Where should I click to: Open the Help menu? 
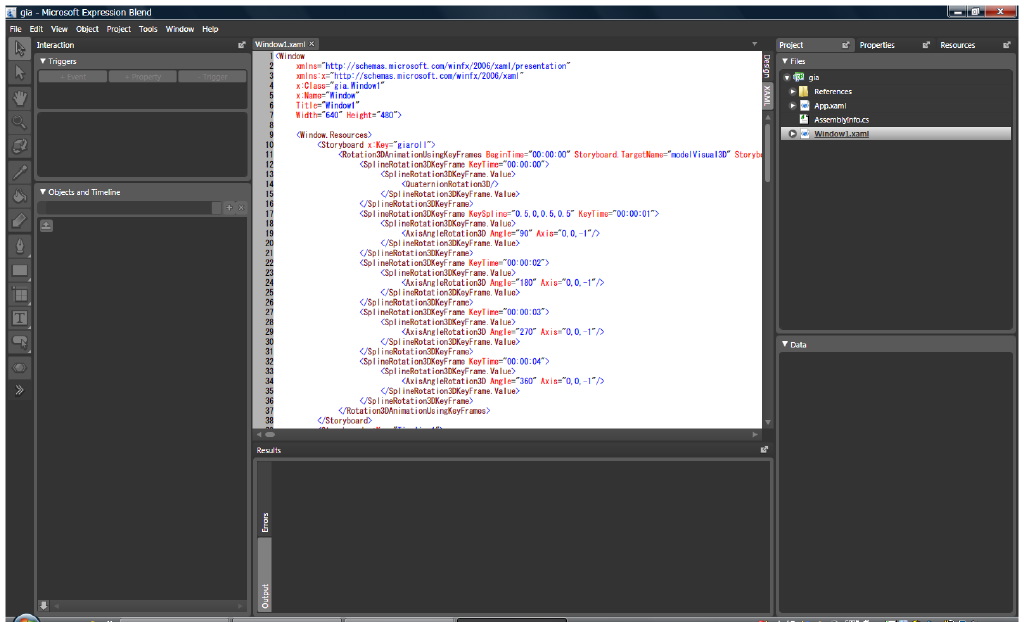210,29
